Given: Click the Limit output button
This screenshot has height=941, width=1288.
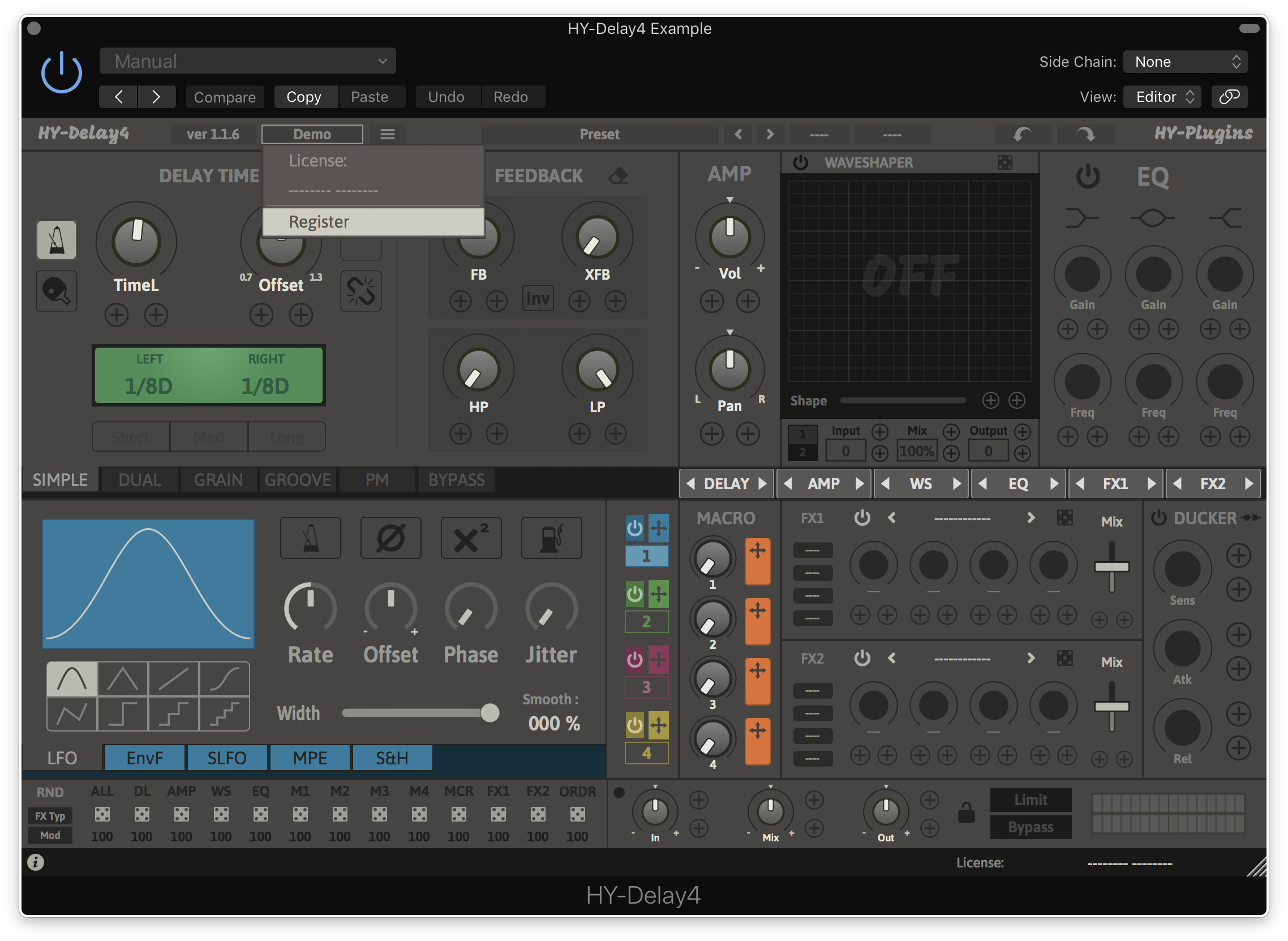Looking at the screenshot, I should tap(1030, 799).
